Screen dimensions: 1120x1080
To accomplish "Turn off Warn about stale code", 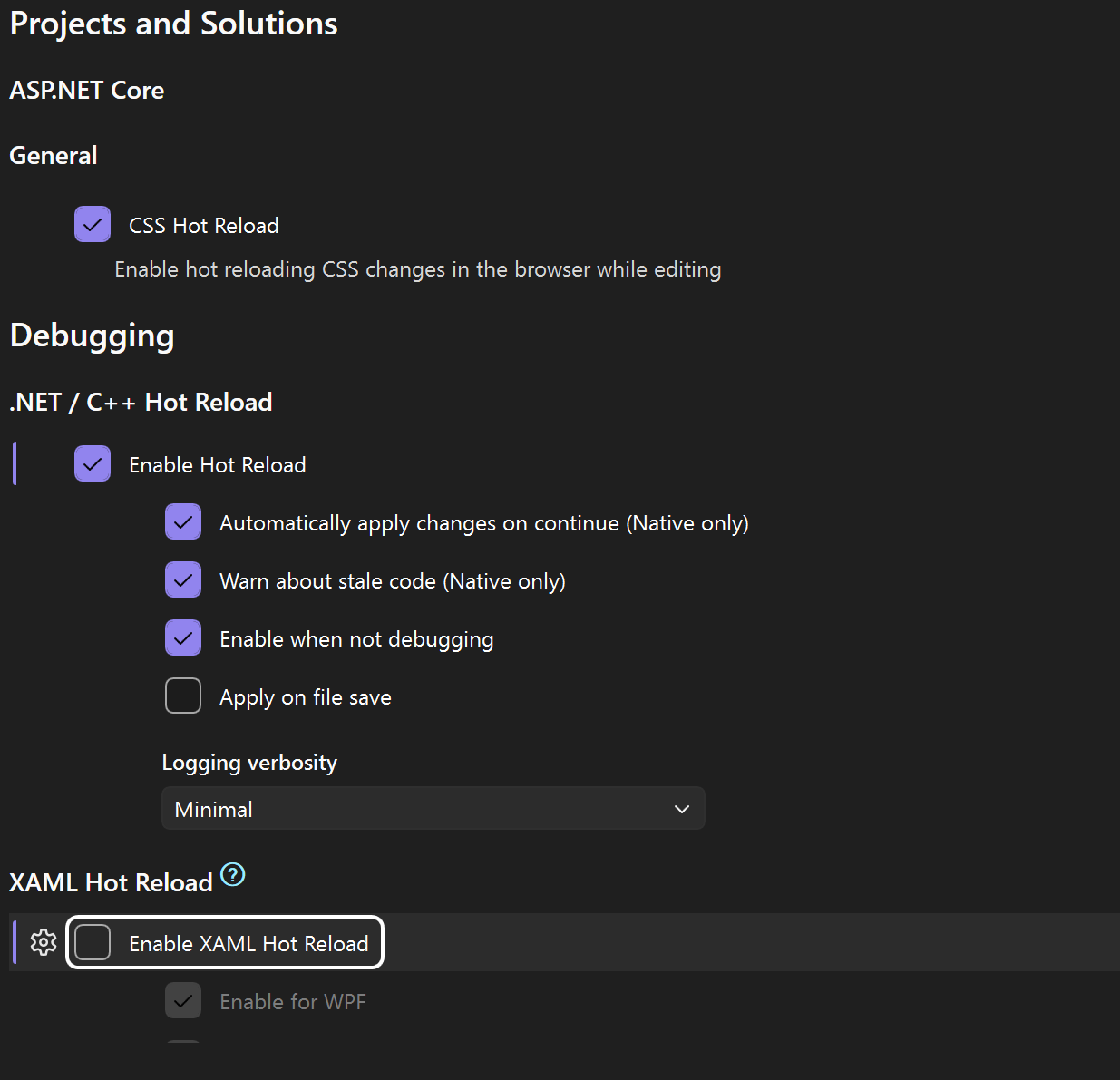I will click(x=183, y=580).
